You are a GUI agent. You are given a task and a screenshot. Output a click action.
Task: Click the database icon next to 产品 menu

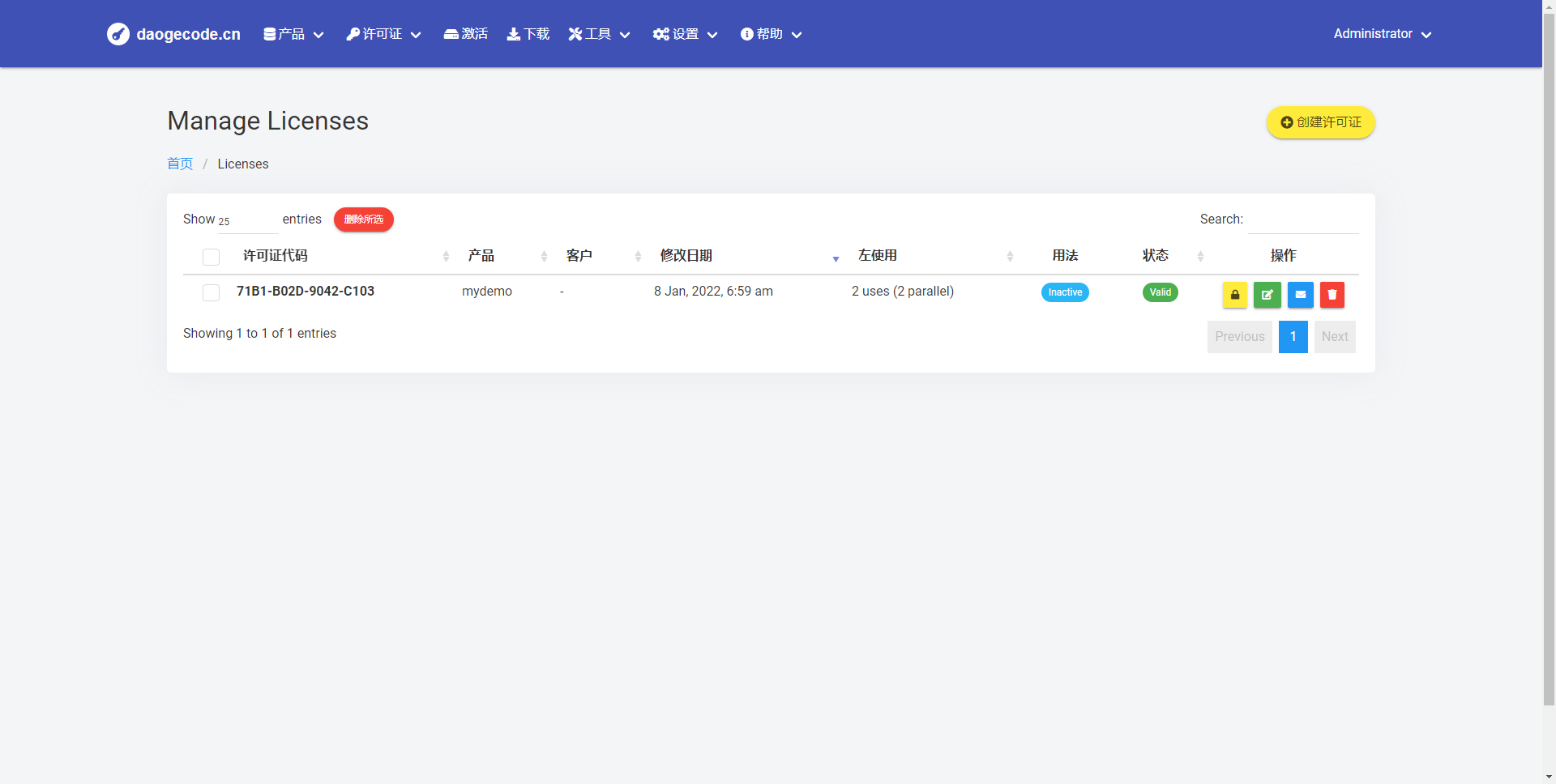[x=270, y=34]
